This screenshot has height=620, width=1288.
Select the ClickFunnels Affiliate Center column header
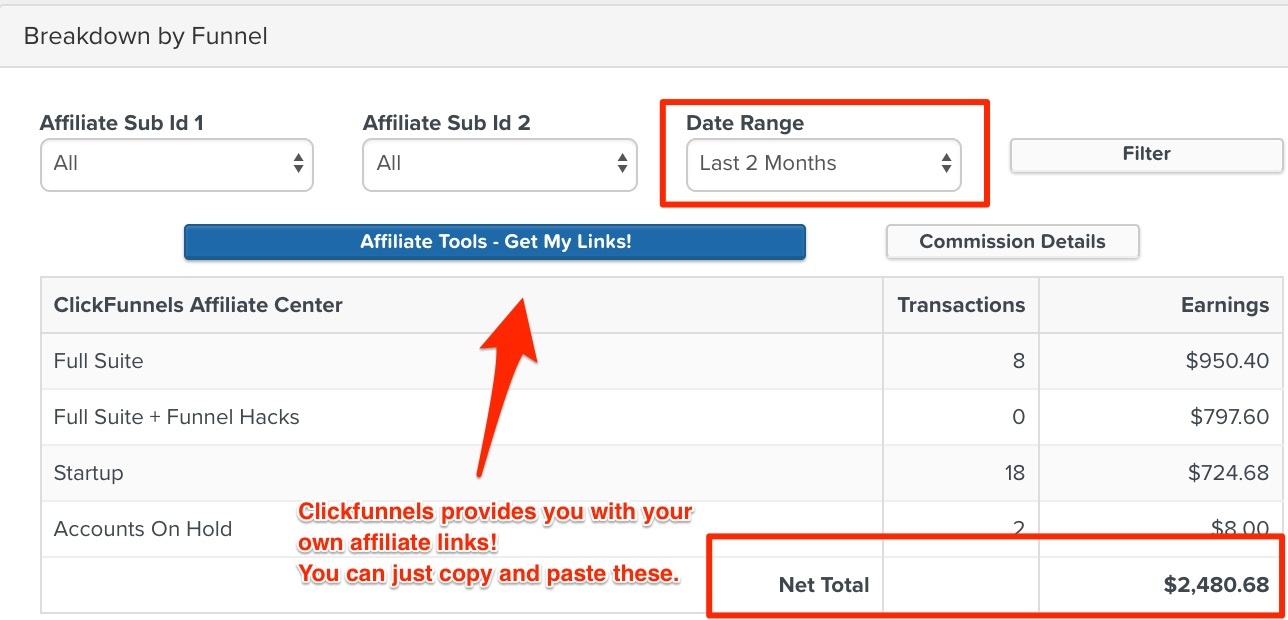[x=198, y=305]
